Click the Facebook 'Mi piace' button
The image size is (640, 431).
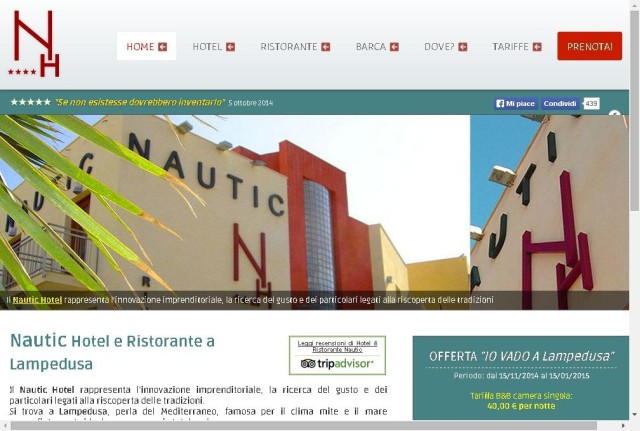tap(516, 104)
